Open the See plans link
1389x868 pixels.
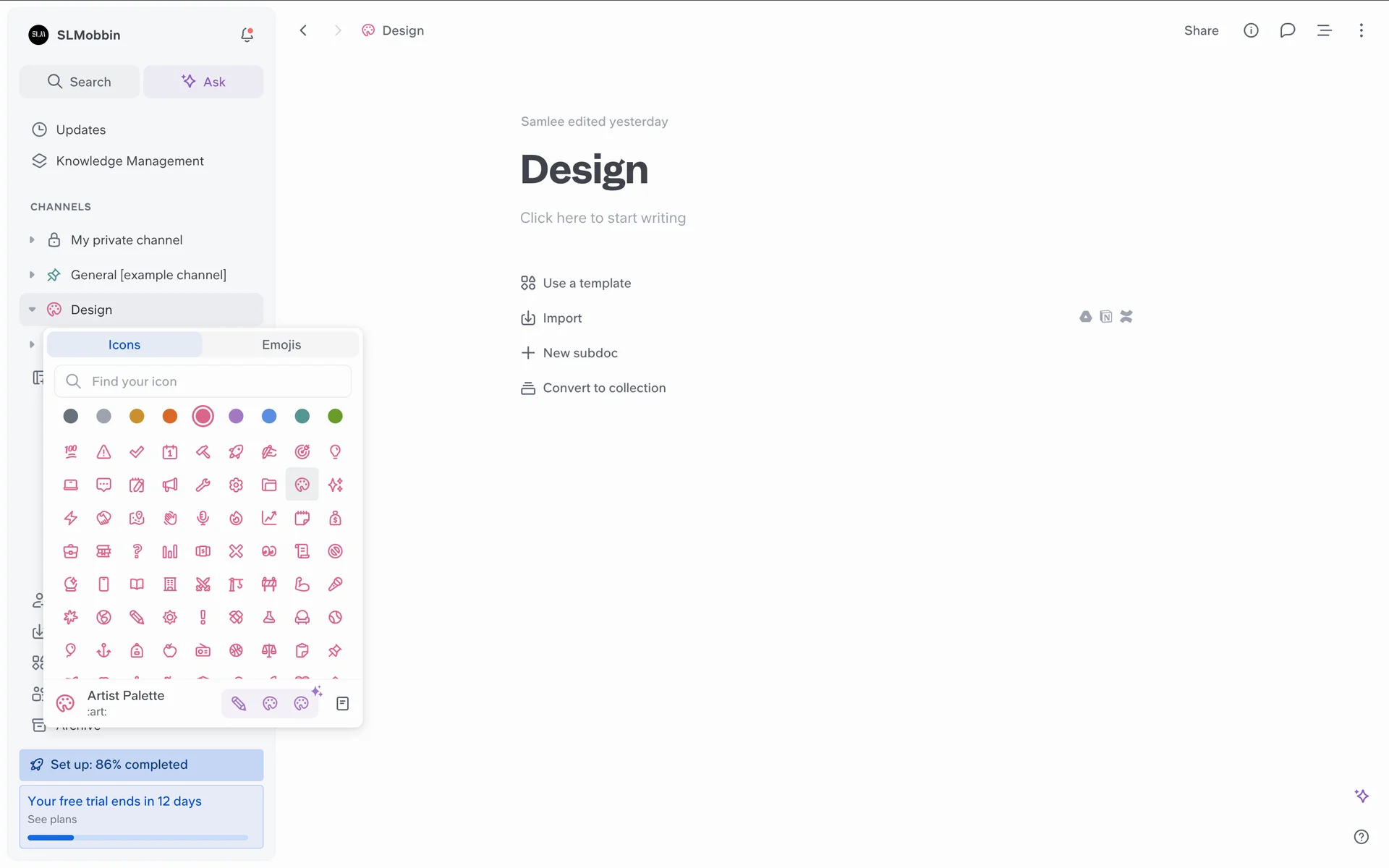coord(52,819)
